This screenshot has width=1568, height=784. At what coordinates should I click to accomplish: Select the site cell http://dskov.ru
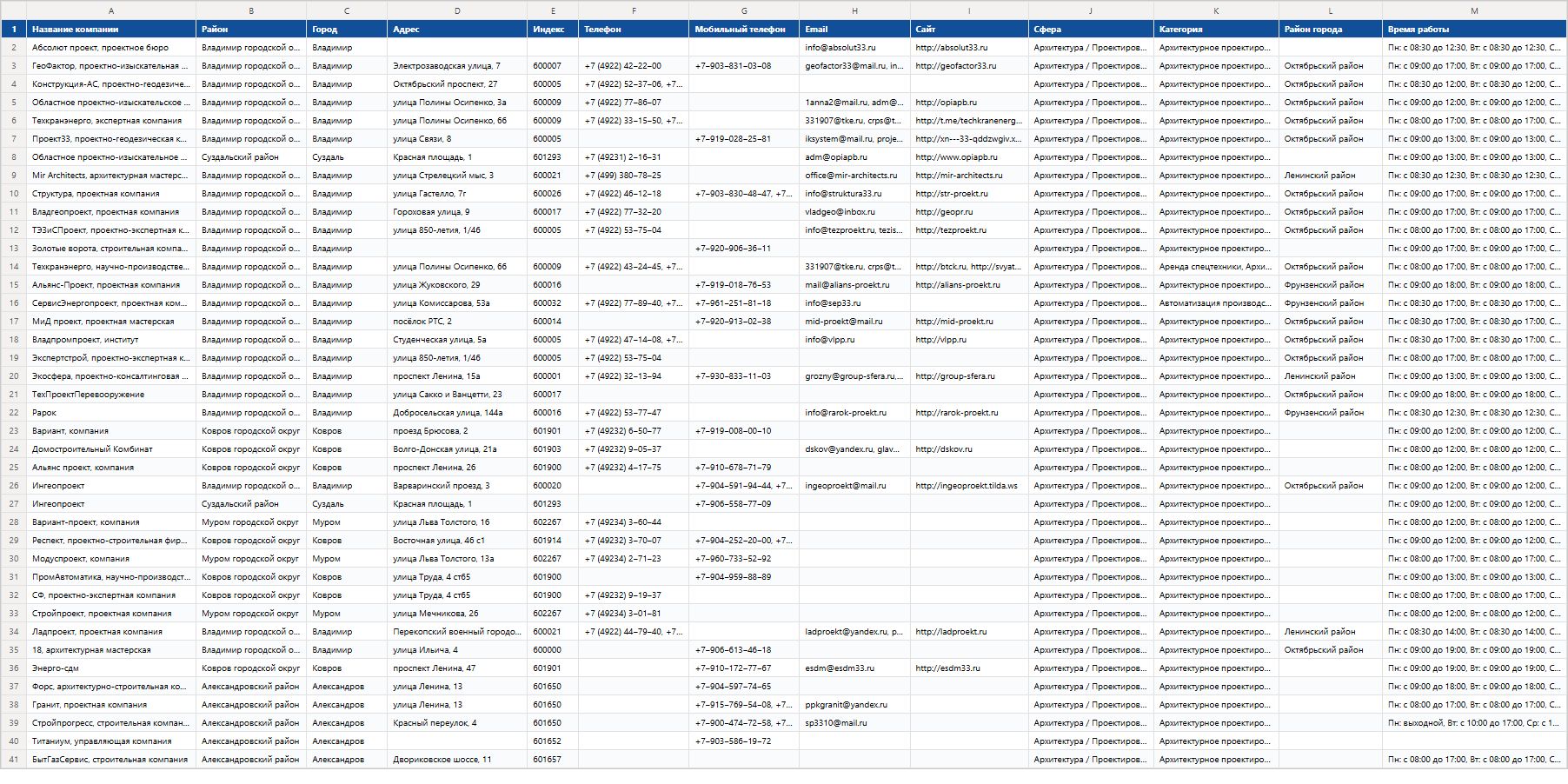[969, 449]
